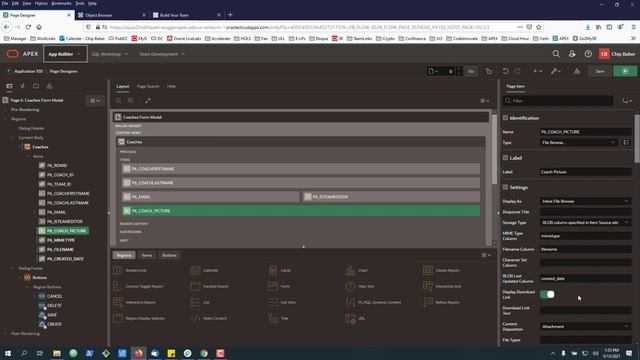Select P6_MIMETYPE in the rendering tree
The image size is (640, 360).
point(61,240)
